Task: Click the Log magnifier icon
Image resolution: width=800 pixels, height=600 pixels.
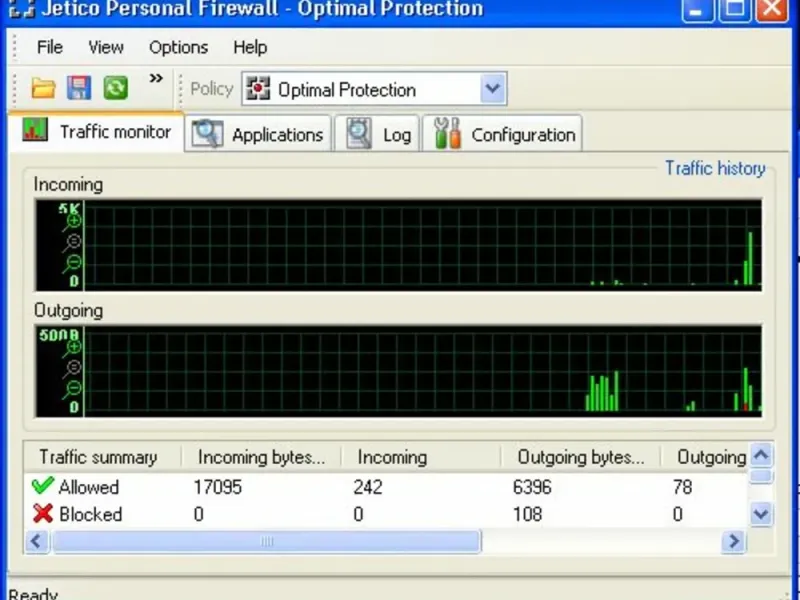Action: (x=359, y=134)
